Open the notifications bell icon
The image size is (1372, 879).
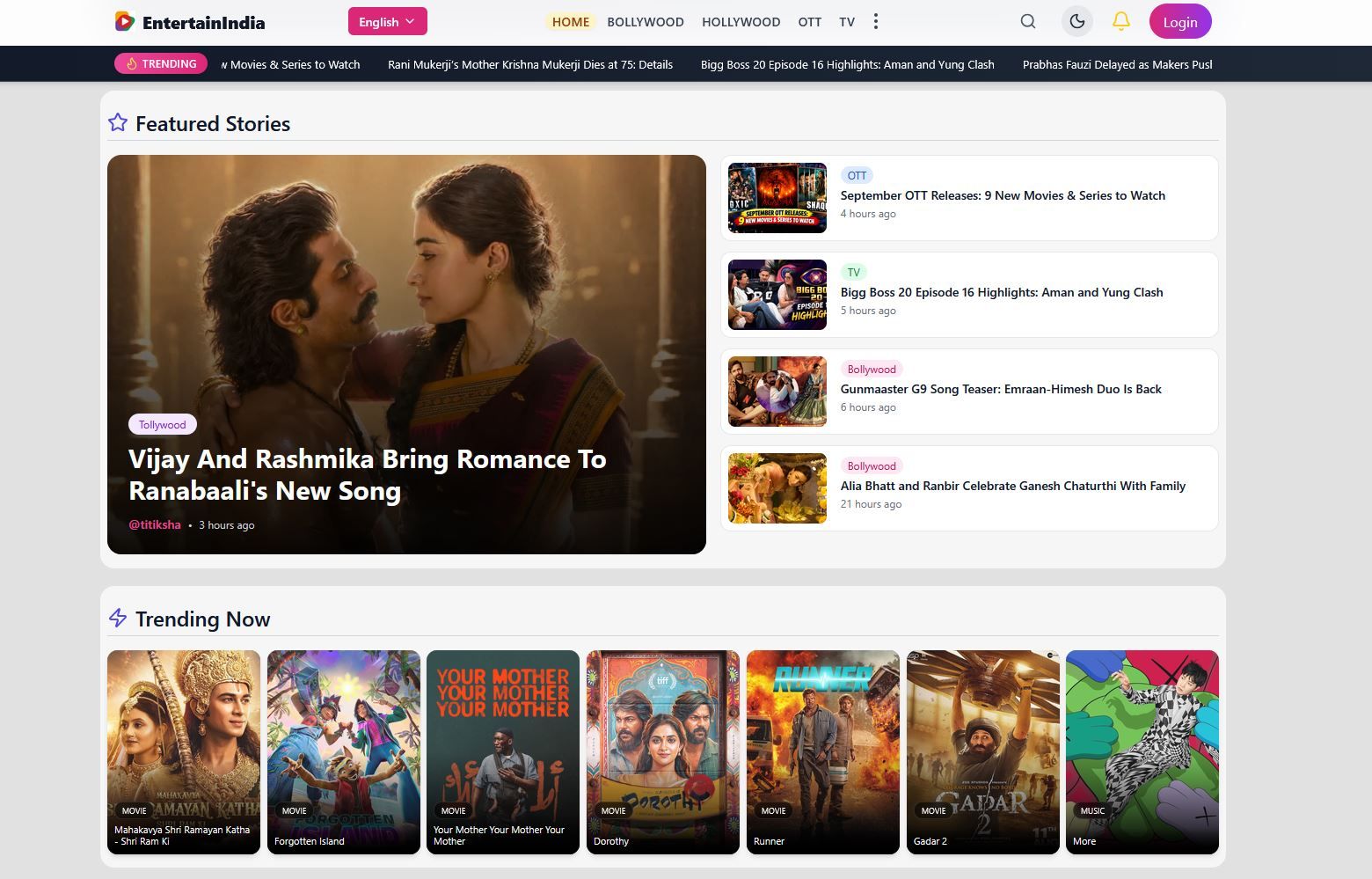pyautogui.click(x=1121, y=21)
